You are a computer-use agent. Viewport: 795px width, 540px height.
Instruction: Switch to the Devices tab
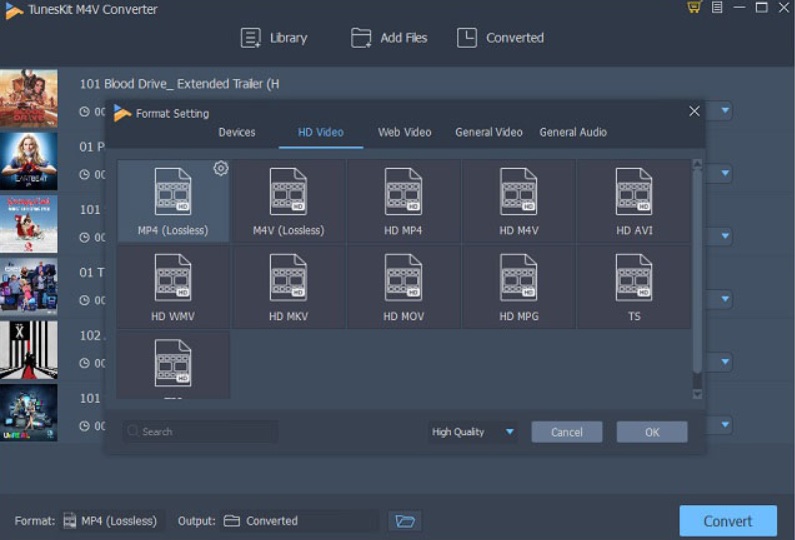(x=237, y=132)
